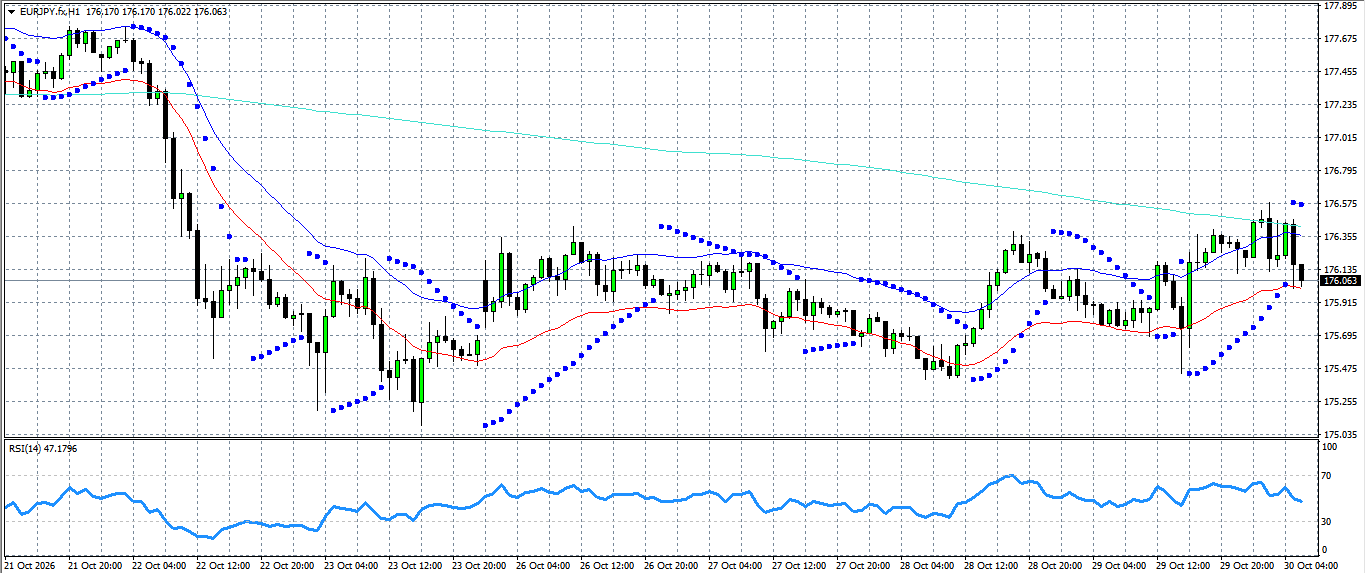Click time axis label 29 Oct 12:00
The height and width of the screenshot is (573, 1365).
[1184, 565]
